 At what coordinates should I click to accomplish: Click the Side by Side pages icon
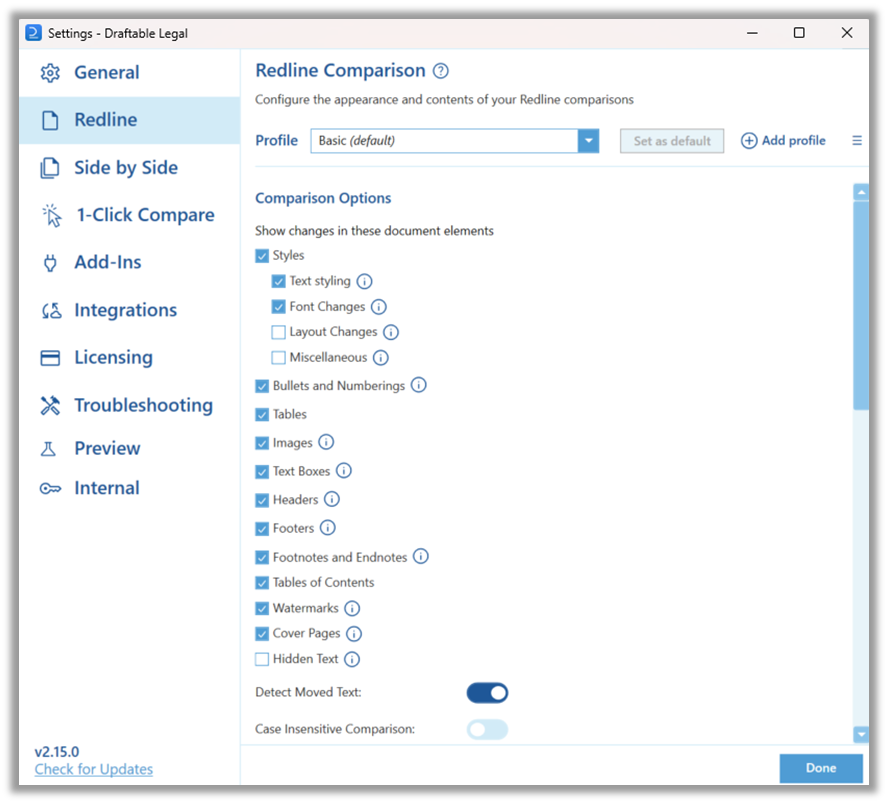[x=50, y=168]
